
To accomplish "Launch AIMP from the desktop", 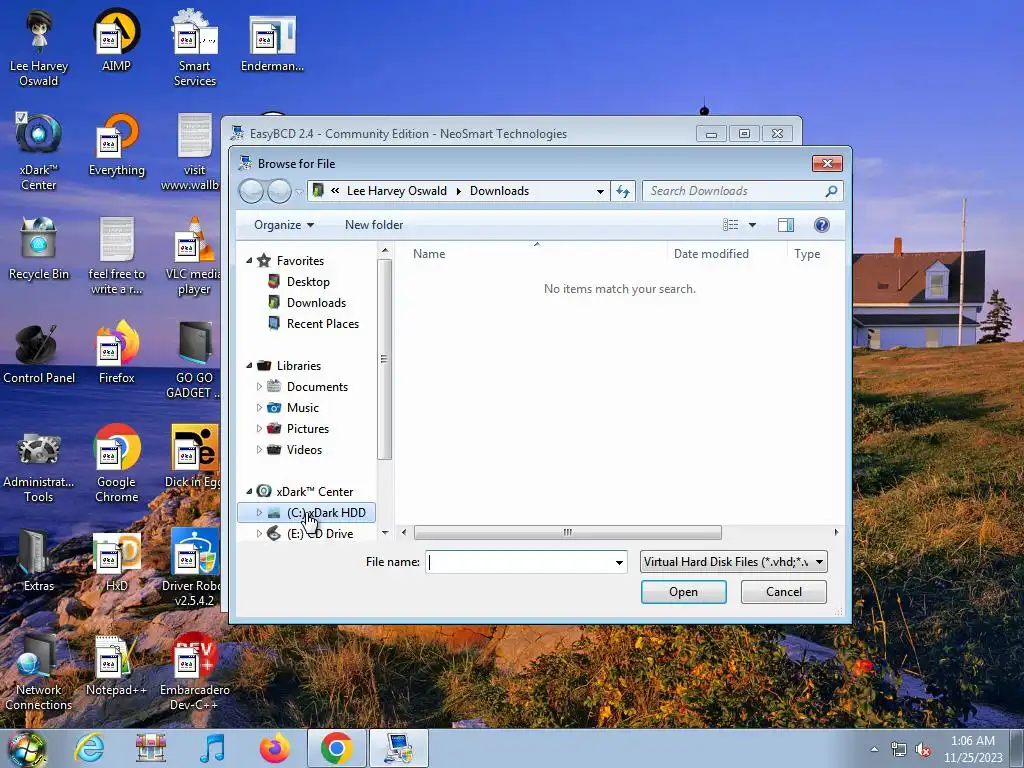I will [x=116, y=40].
